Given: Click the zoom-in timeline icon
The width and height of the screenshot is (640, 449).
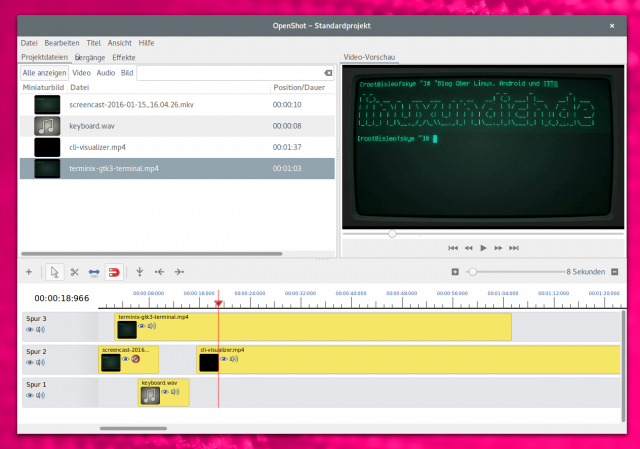Looking at the screenshot, I should [x=455, y=272].
